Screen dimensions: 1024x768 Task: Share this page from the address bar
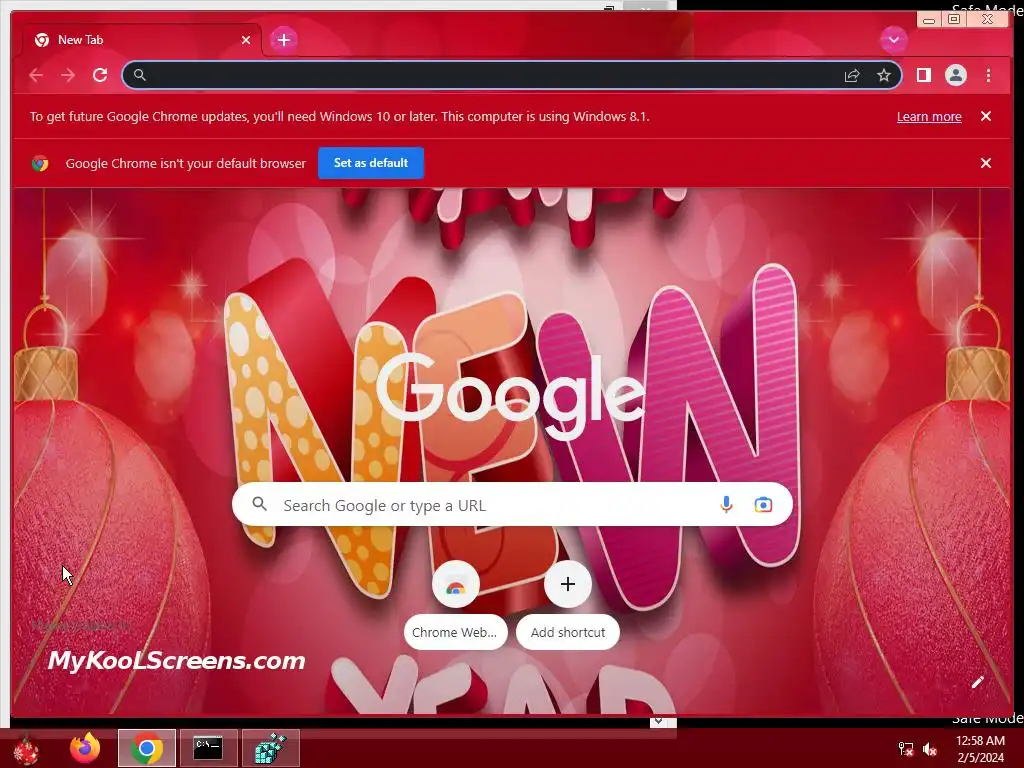(x=852, y=76)
